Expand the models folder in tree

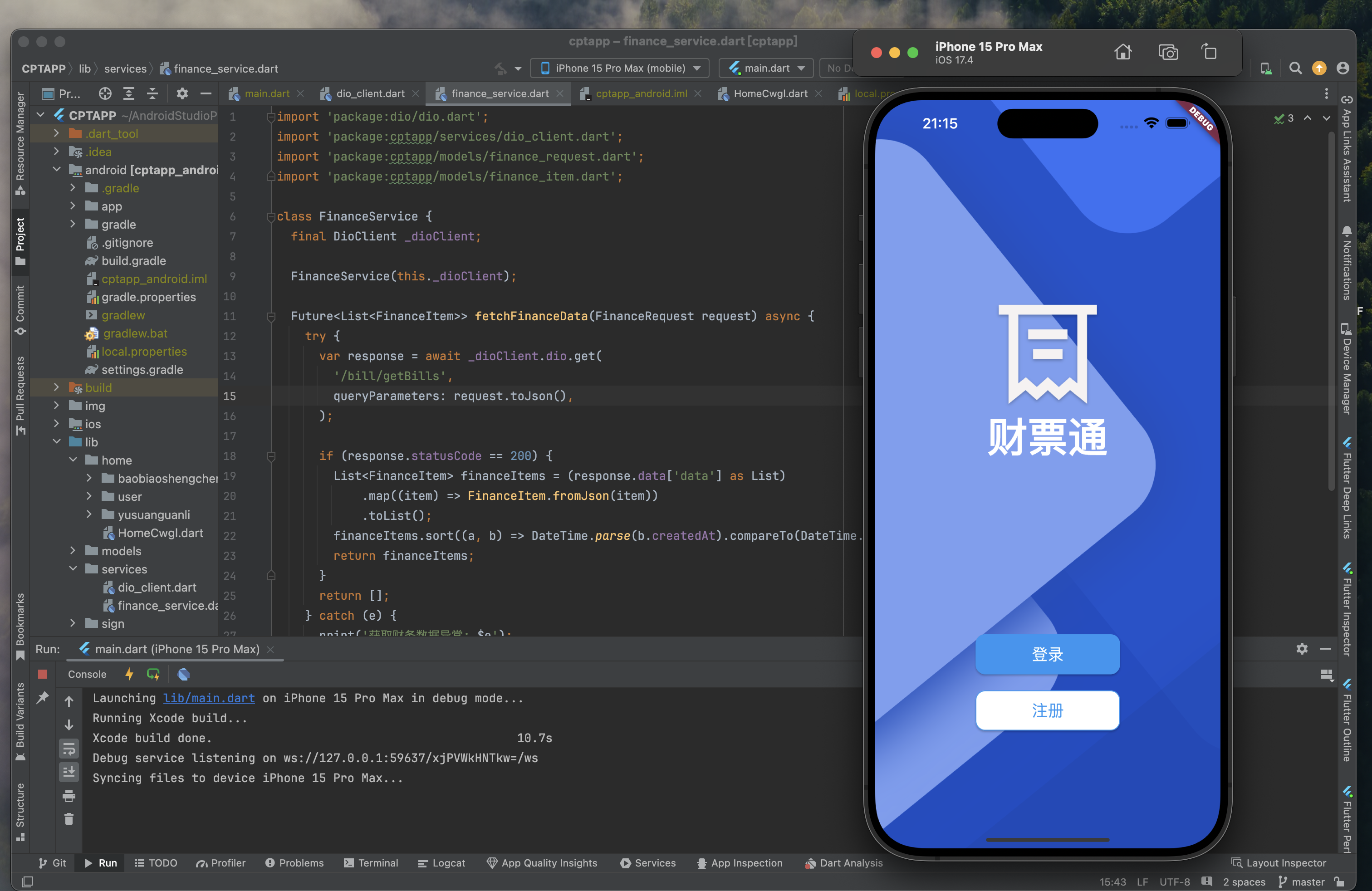(73, 550)
